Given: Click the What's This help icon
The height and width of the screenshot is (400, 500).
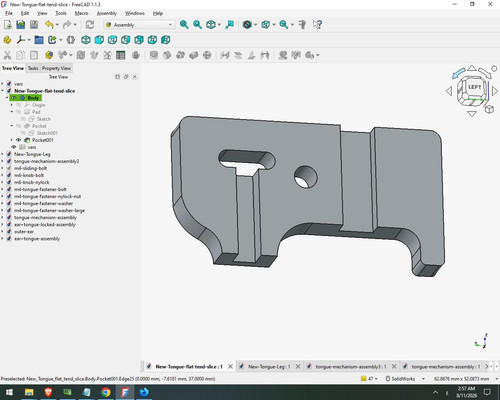Looking at the screenshot, I should (317, 25).
